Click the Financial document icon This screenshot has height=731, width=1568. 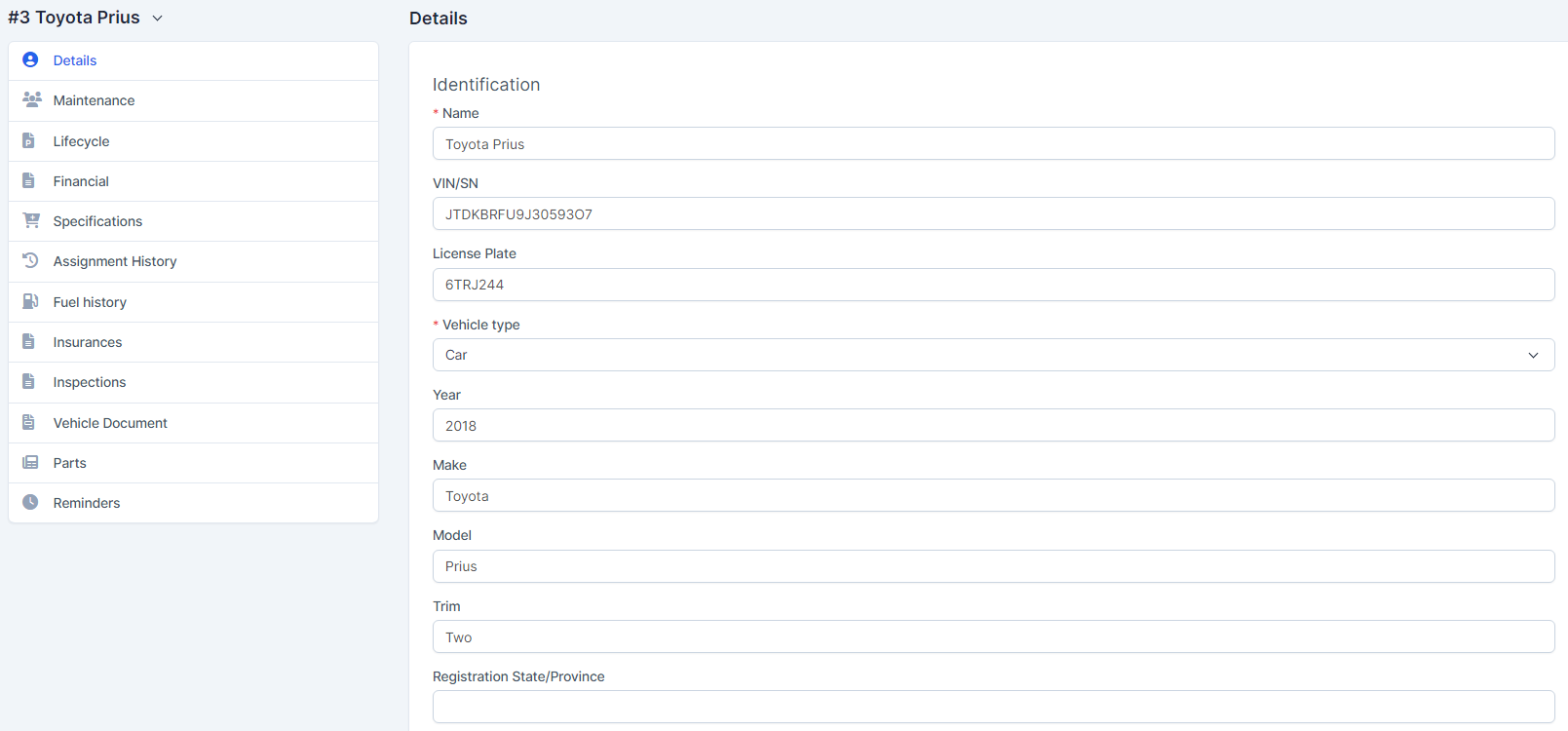click(29, 181)
